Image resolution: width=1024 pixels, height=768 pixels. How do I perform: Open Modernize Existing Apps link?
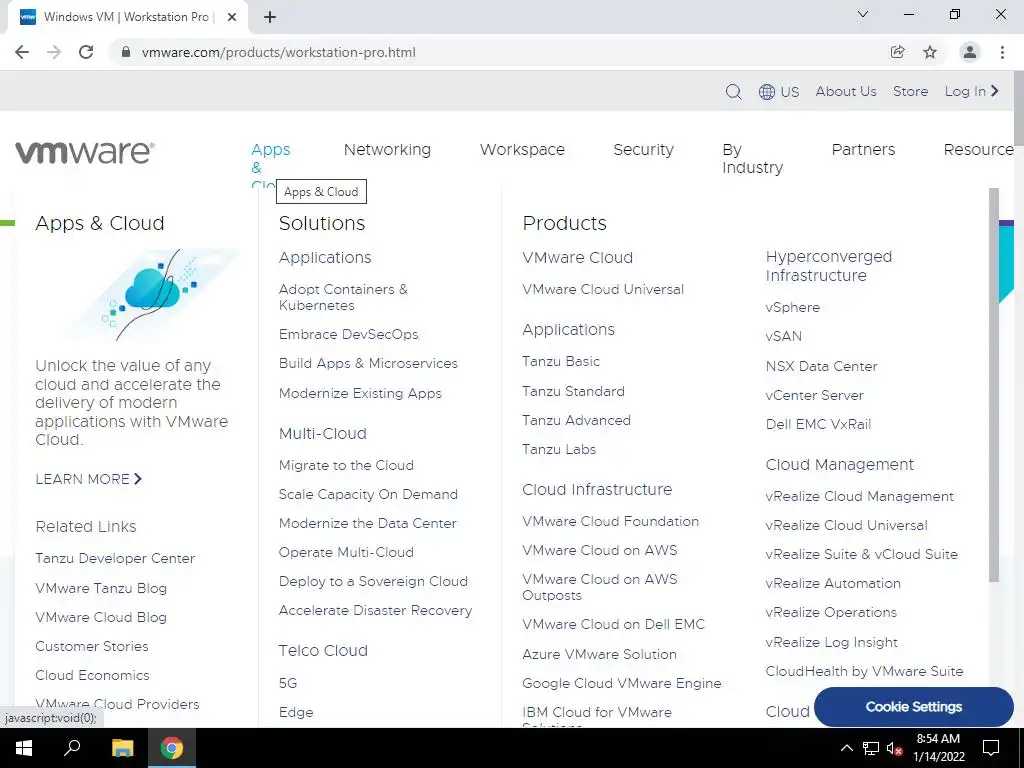coord(360,393)
